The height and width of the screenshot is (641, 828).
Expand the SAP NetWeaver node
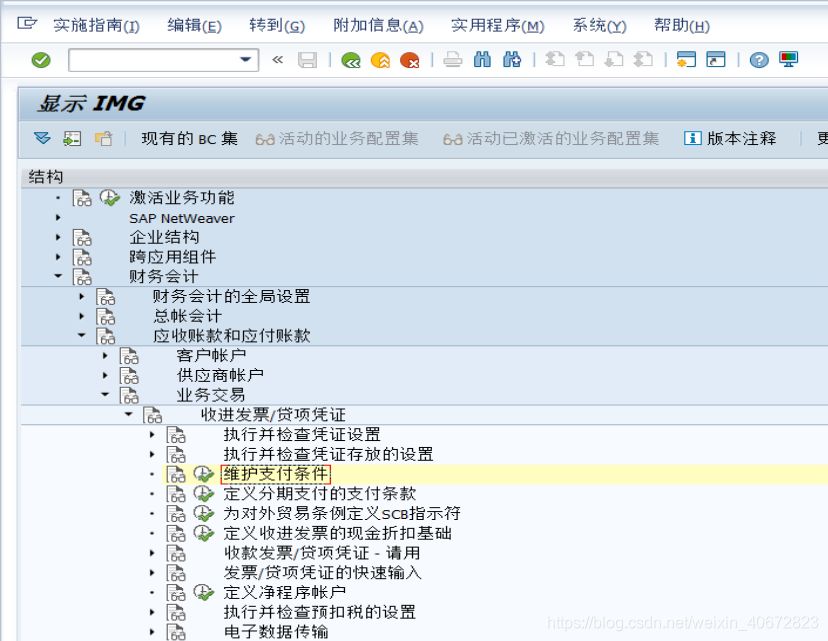(58, 218)
